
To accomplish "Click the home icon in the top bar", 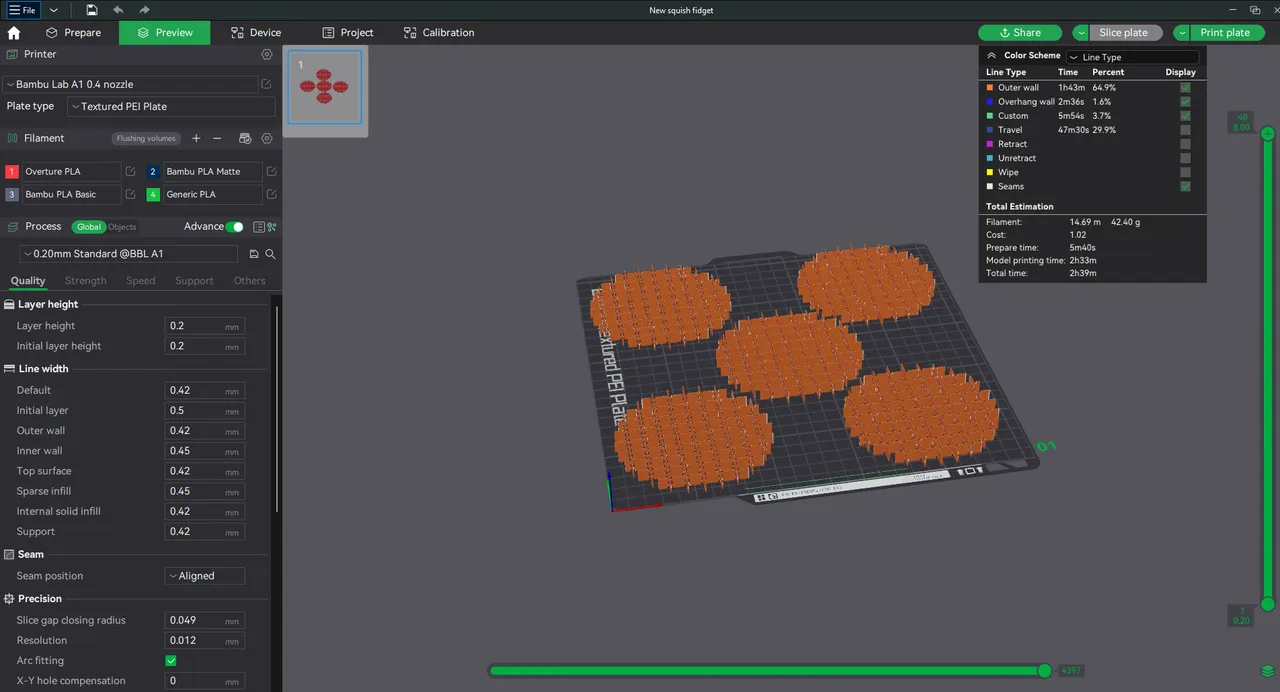I will (x=12, y=32).
